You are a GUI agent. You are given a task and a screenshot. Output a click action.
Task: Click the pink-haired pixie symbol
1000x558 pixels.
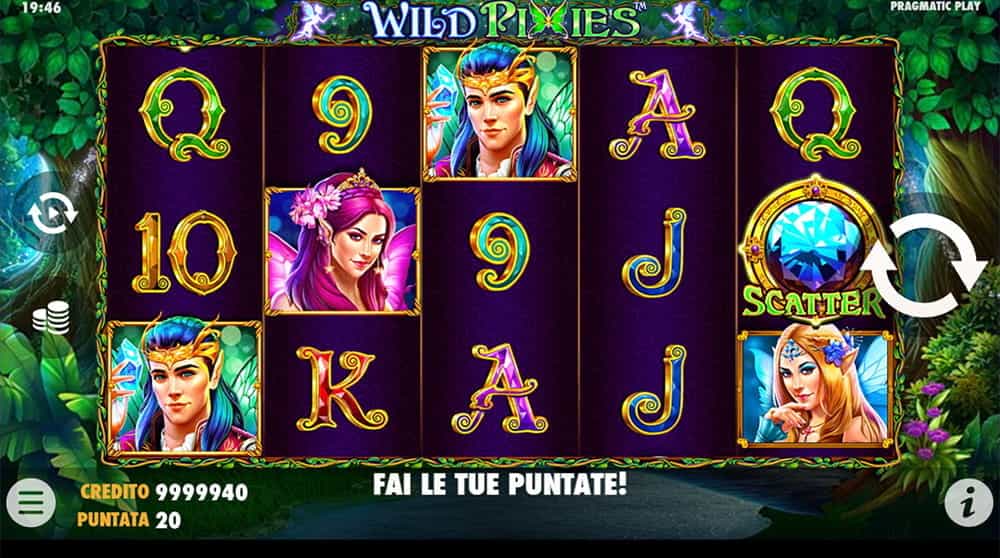[342, 251]
